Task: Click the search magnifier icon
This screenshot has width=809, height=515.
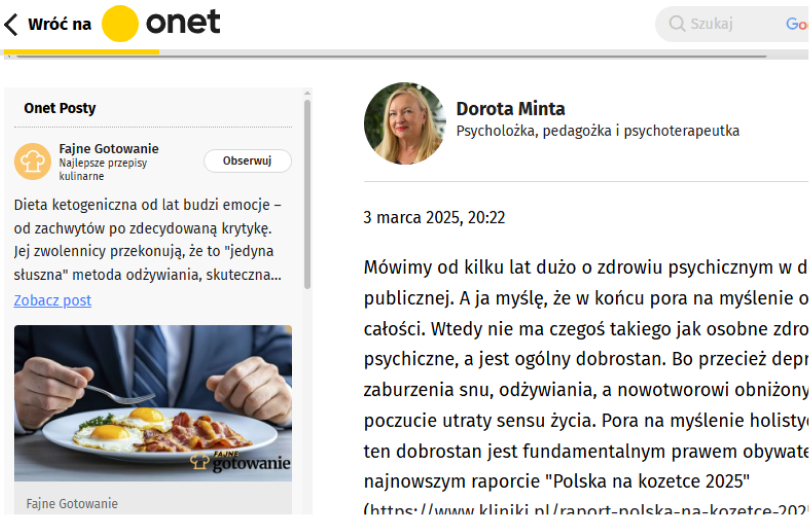Action: tap(677, 23)
